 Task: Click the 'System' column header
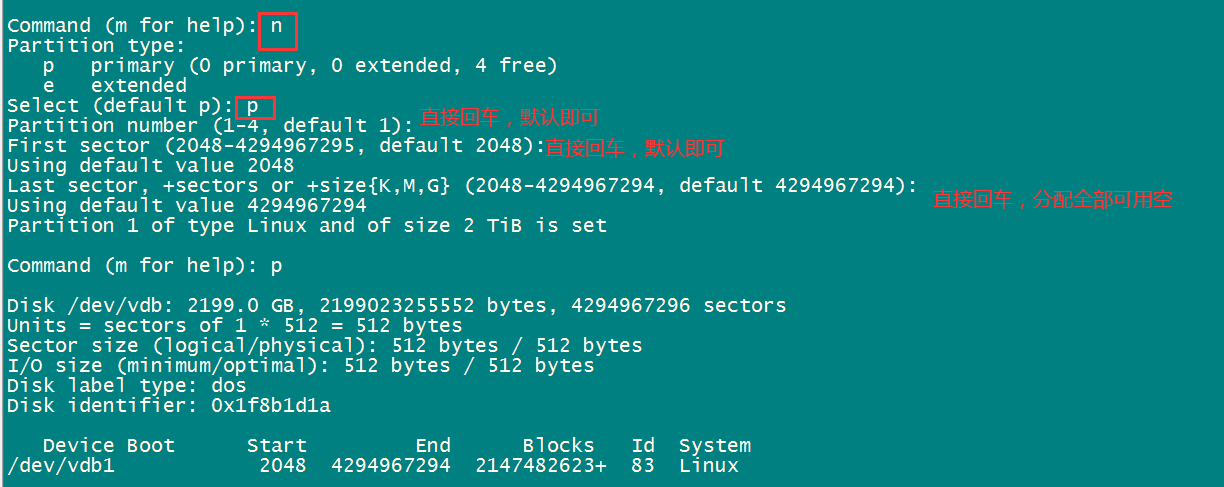[715, 446]
